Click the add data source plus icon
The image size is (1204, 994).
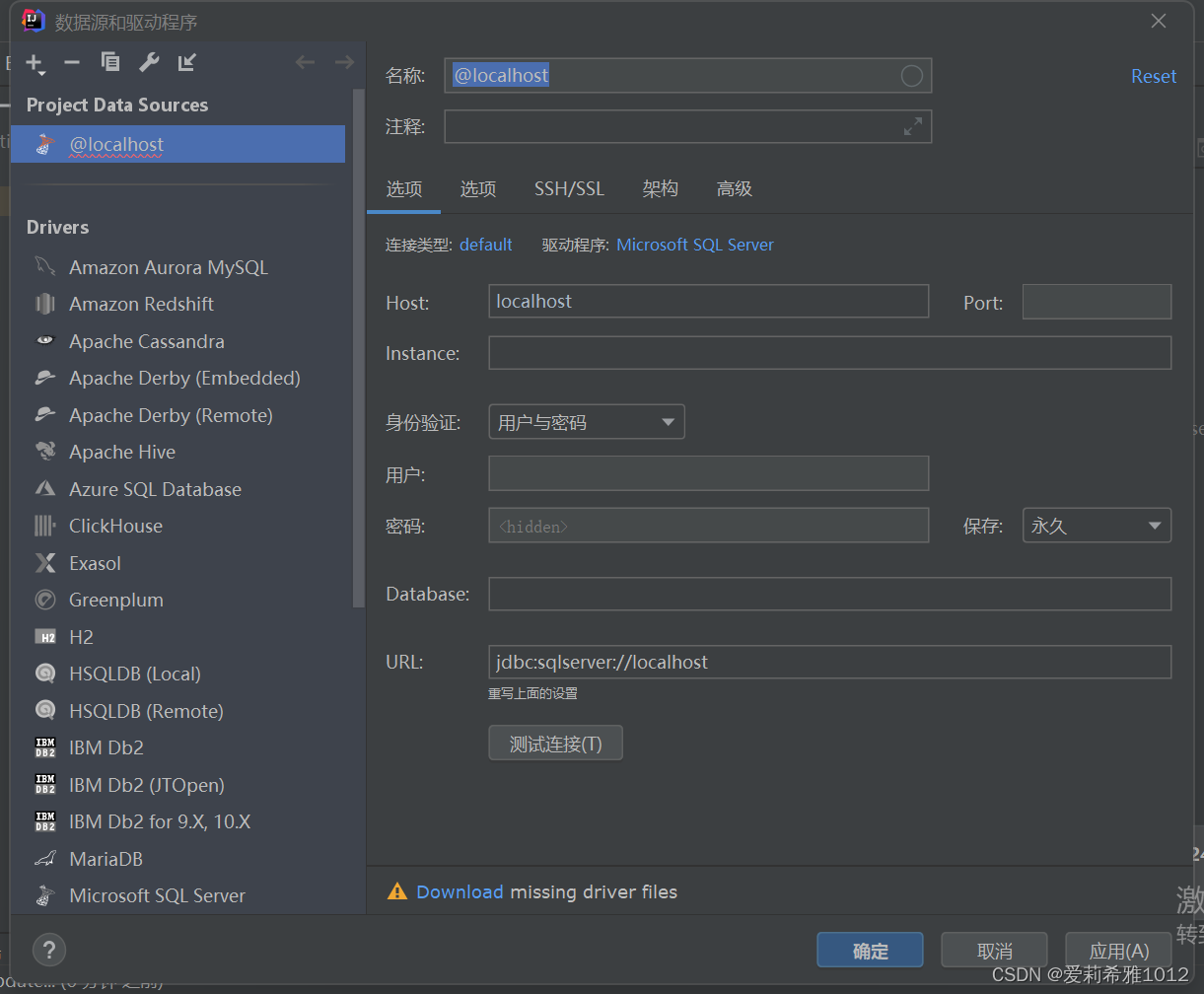[35, 63]
